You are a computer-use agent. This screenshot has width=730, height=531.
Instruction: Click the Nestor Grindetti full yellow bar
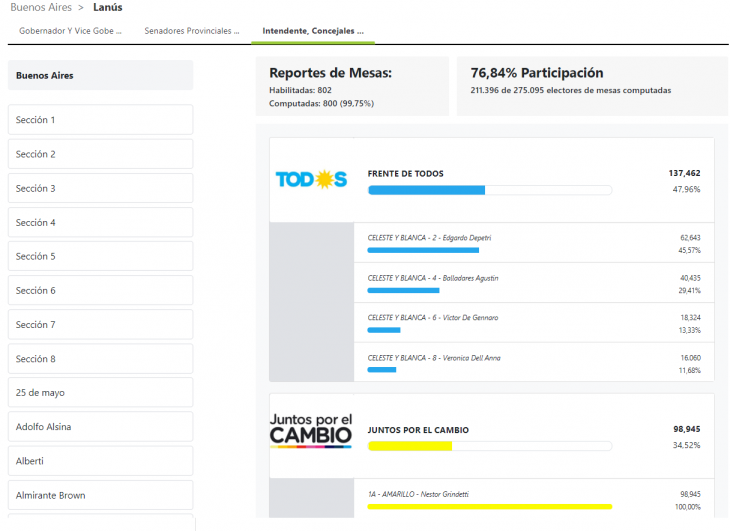[490, 507]
